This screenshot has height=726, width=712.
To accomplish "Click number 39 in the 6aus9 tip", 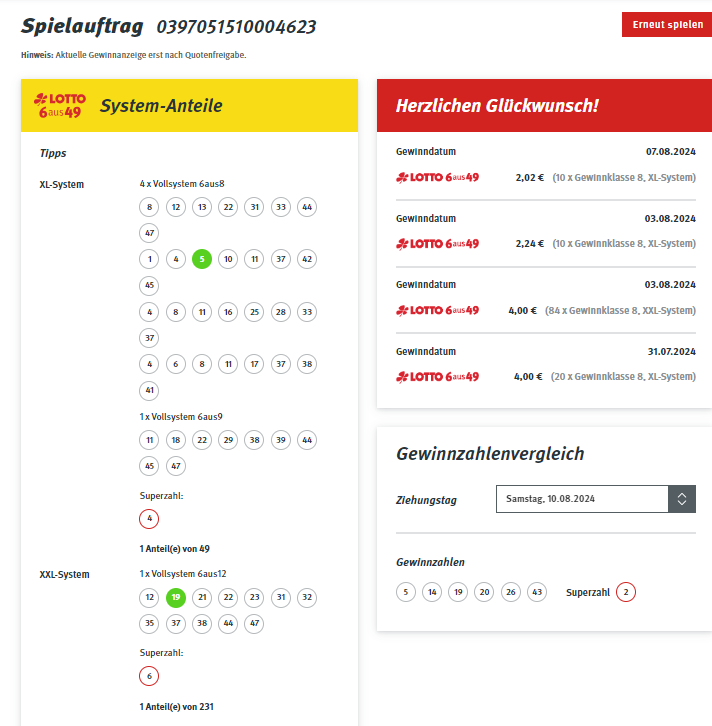I will point(281,440).
